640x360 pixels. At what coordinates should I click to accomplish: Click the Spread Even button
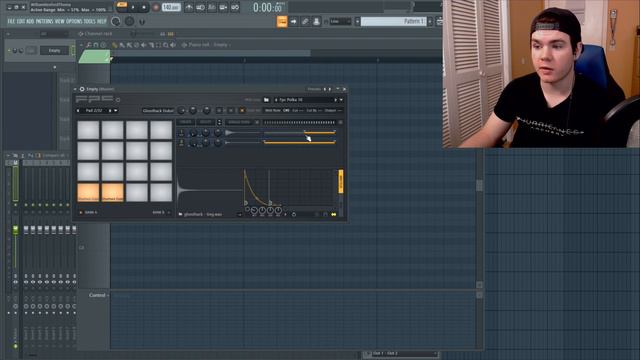pyautogui.click(x=239, y=122)
